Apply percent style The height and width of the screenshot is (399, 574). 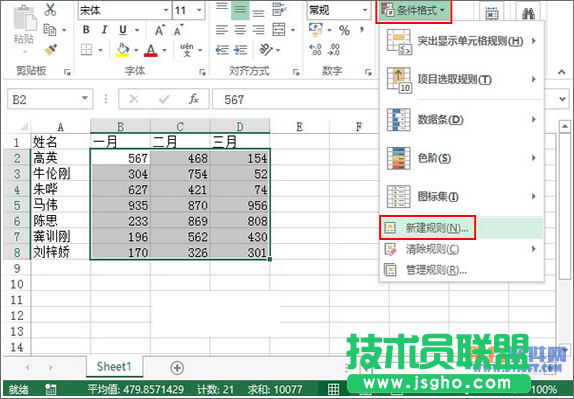pyautogui.click(x=344, y=30)
